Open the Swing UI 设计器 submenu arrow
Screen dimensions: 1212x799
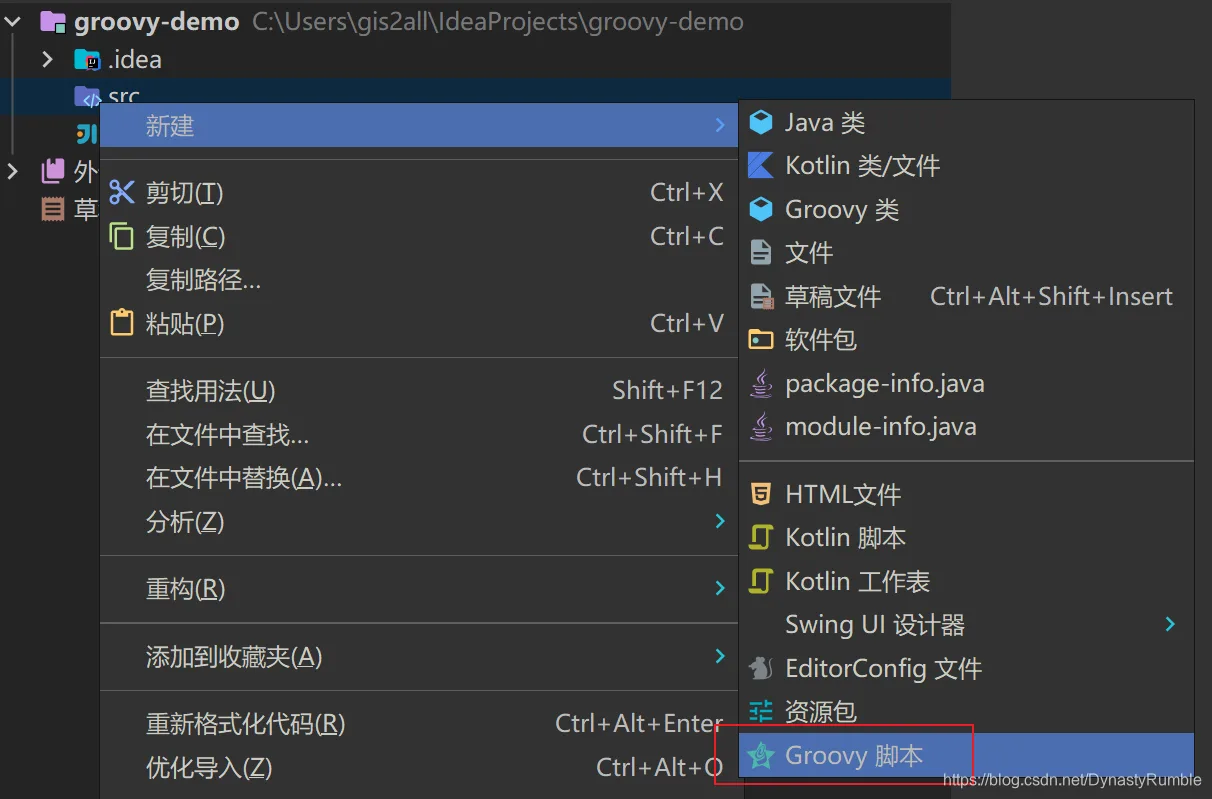[x=1171, y=624]
